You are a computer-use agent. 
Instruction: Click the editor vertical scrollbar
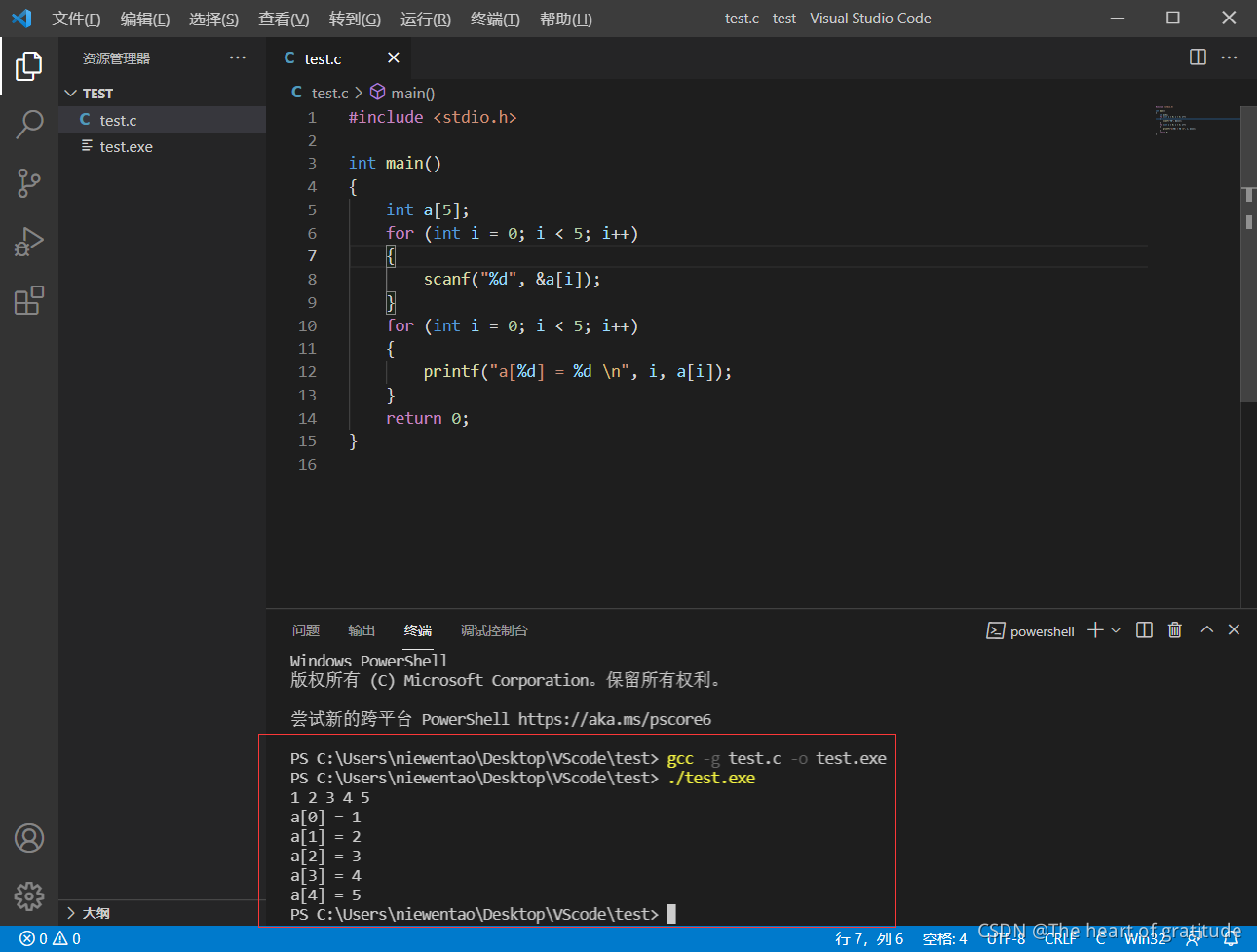(x=1248, y=253)
